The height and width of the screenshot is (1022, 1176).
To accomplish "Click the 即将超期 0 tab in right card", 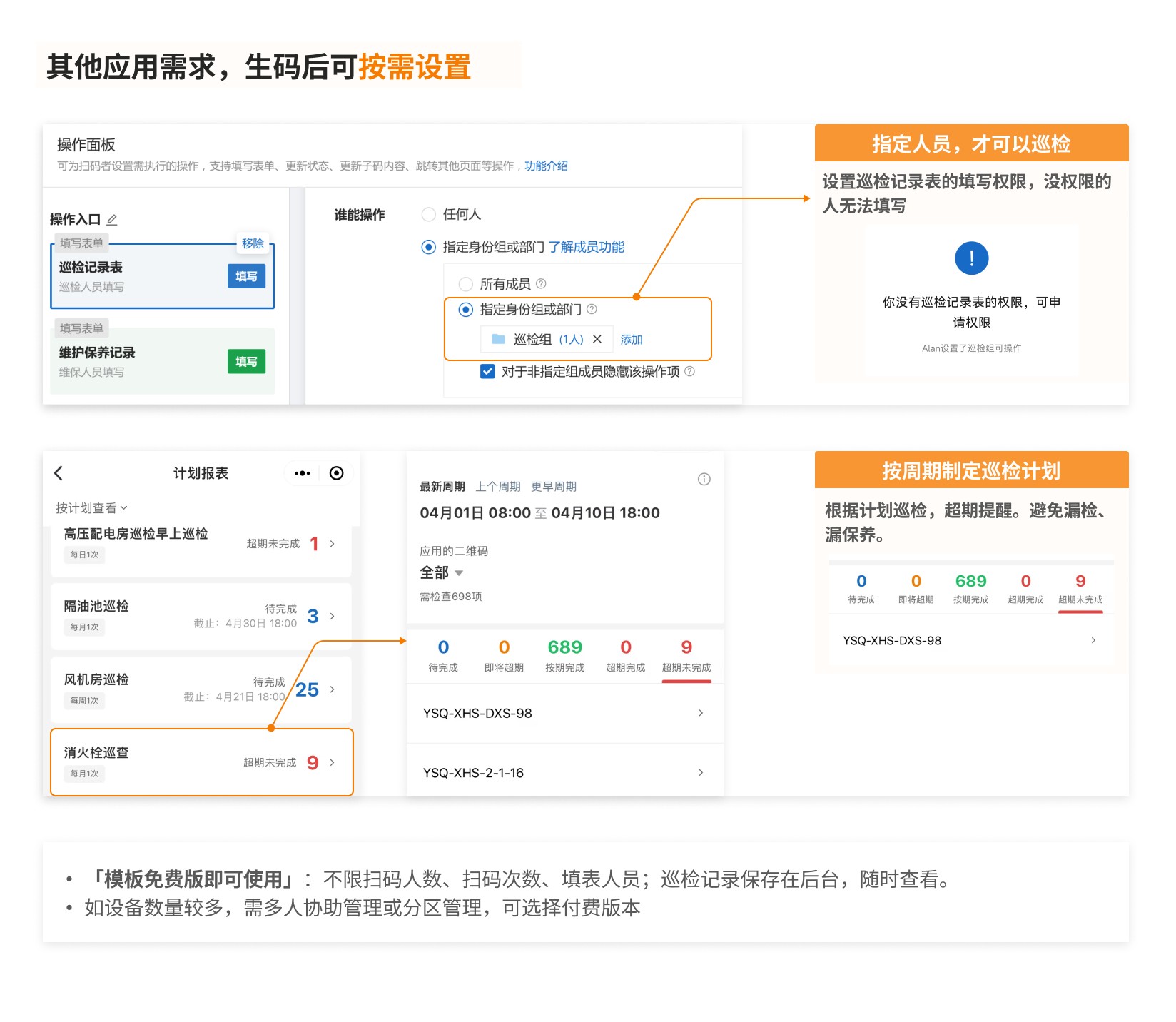I will [916, 589].
